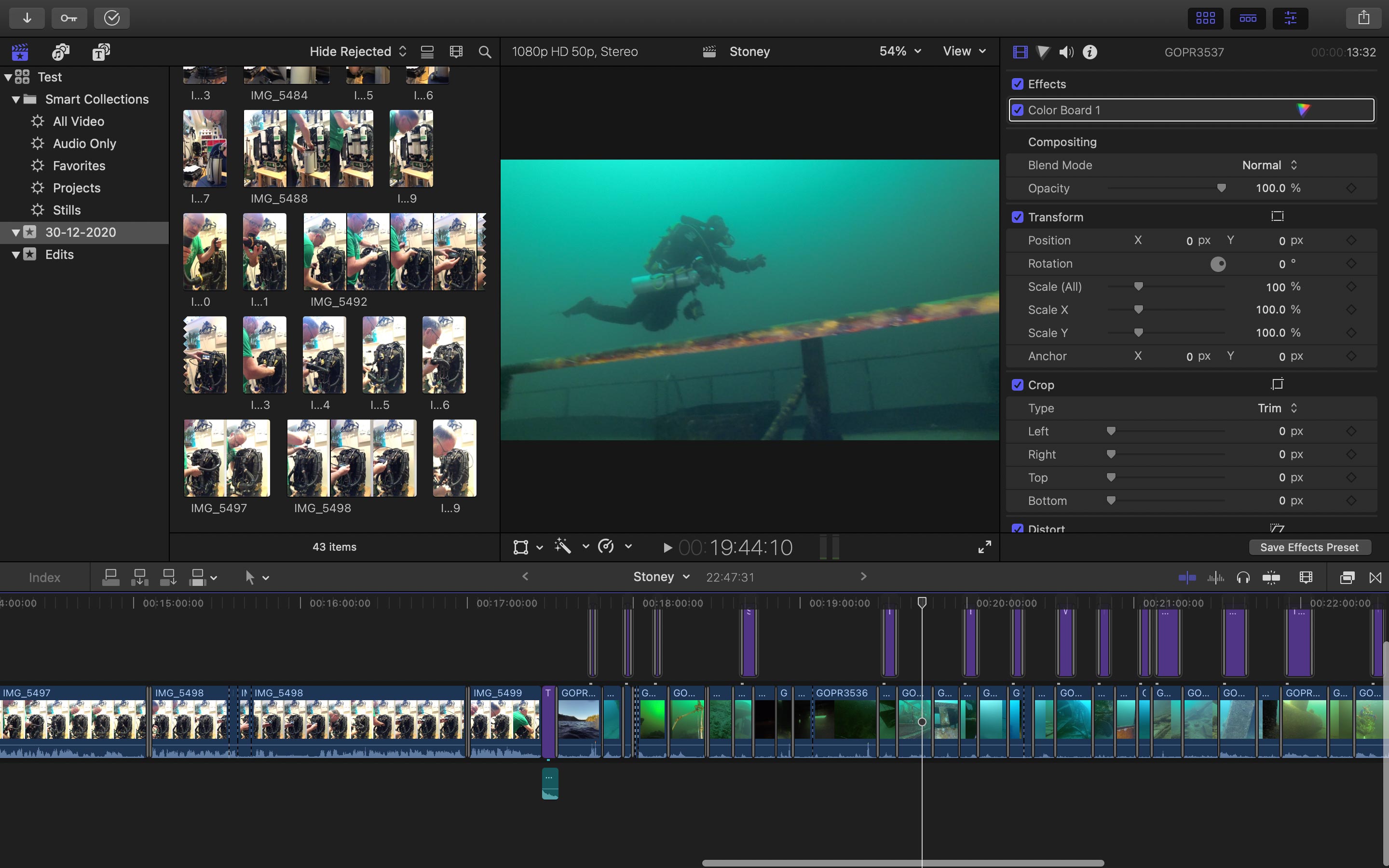Viewport: 1389px width, 868px height.
Task: Click the browser search magnifier icon
Action: (x=485, y=52)
